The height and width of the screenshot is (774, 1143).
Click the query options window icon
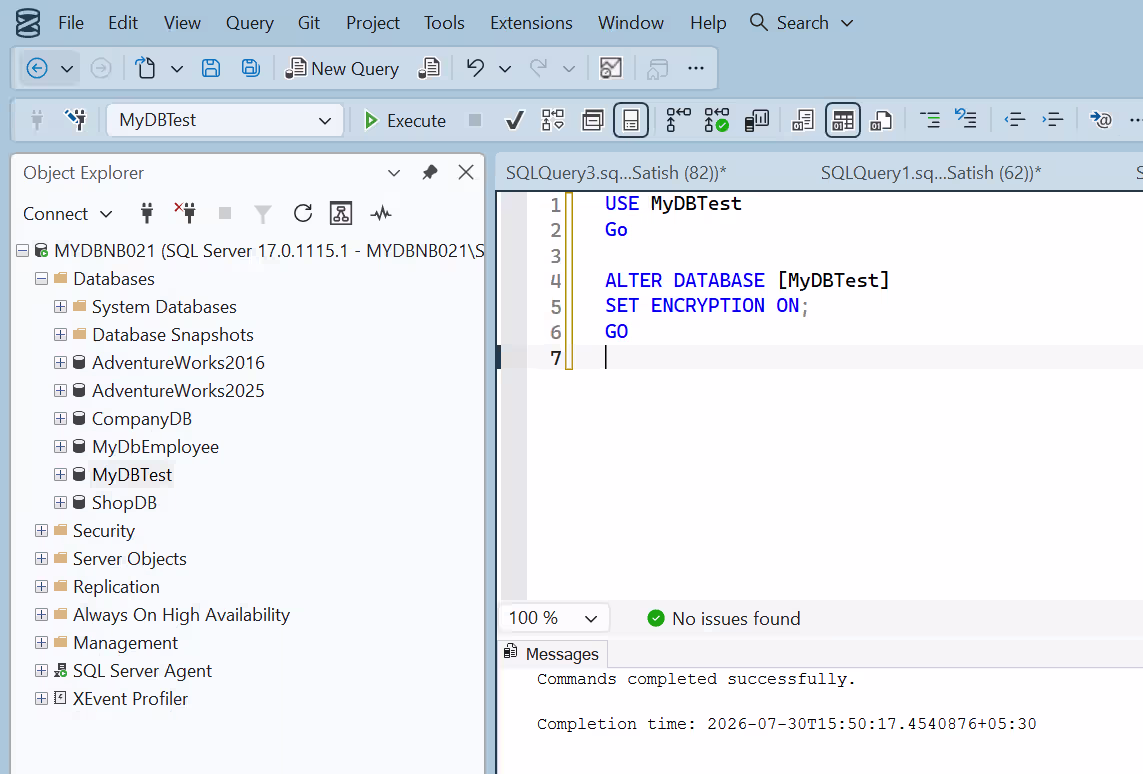pyautogui.click(x=593, y=120)
